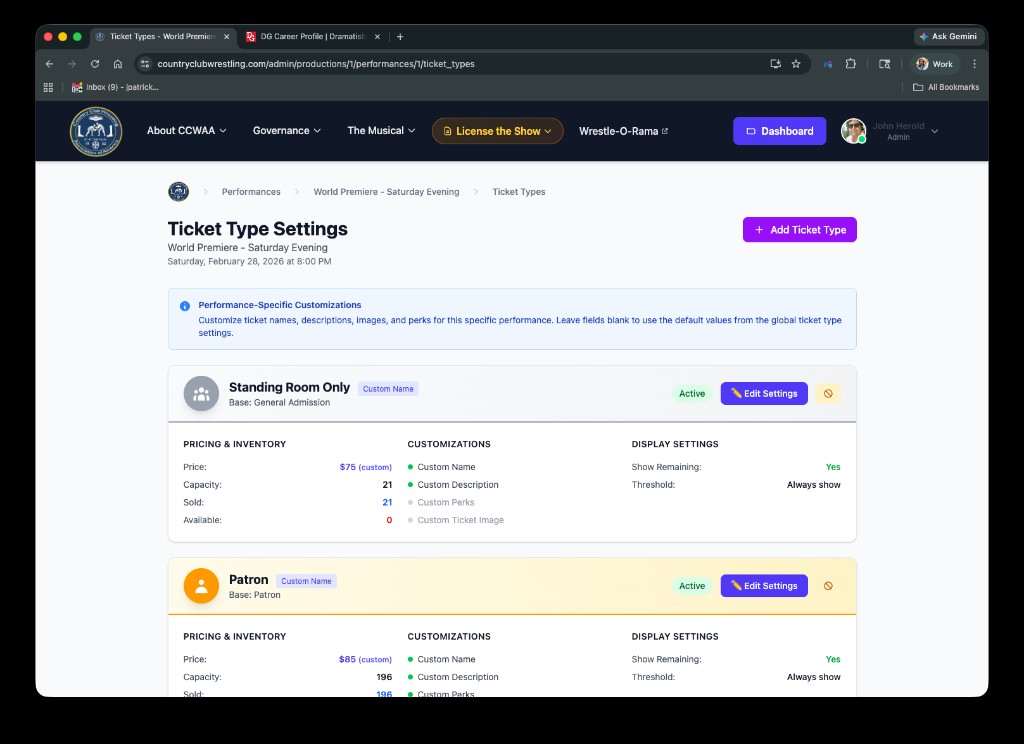The height and width of the screenshot is (744, 1024).
Task: Click the Add Ticket Type button
Action: [x=799, y=230]
